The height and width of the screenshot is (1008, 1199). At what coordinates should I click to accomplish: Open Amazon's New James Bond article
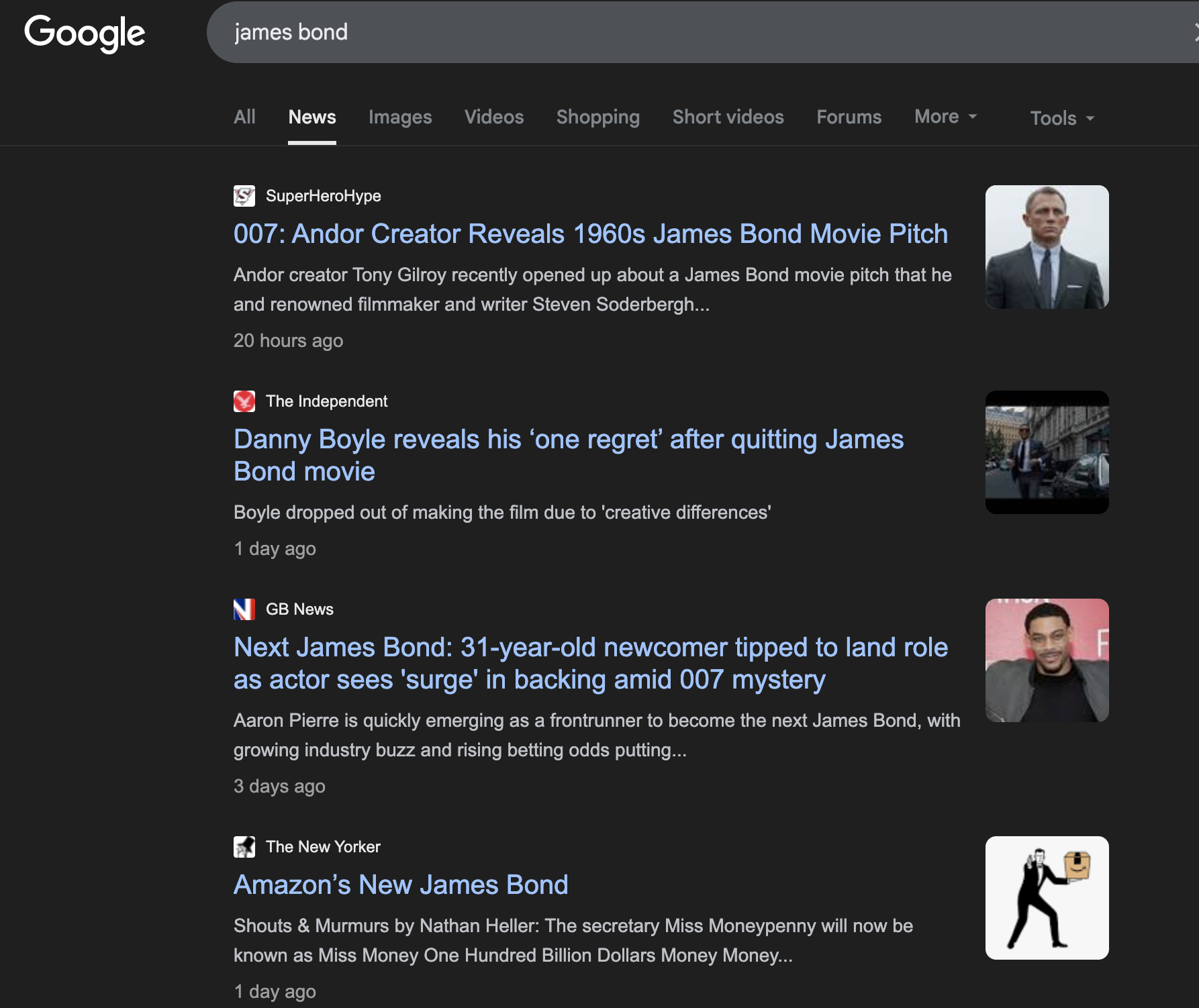pos(401,885)
